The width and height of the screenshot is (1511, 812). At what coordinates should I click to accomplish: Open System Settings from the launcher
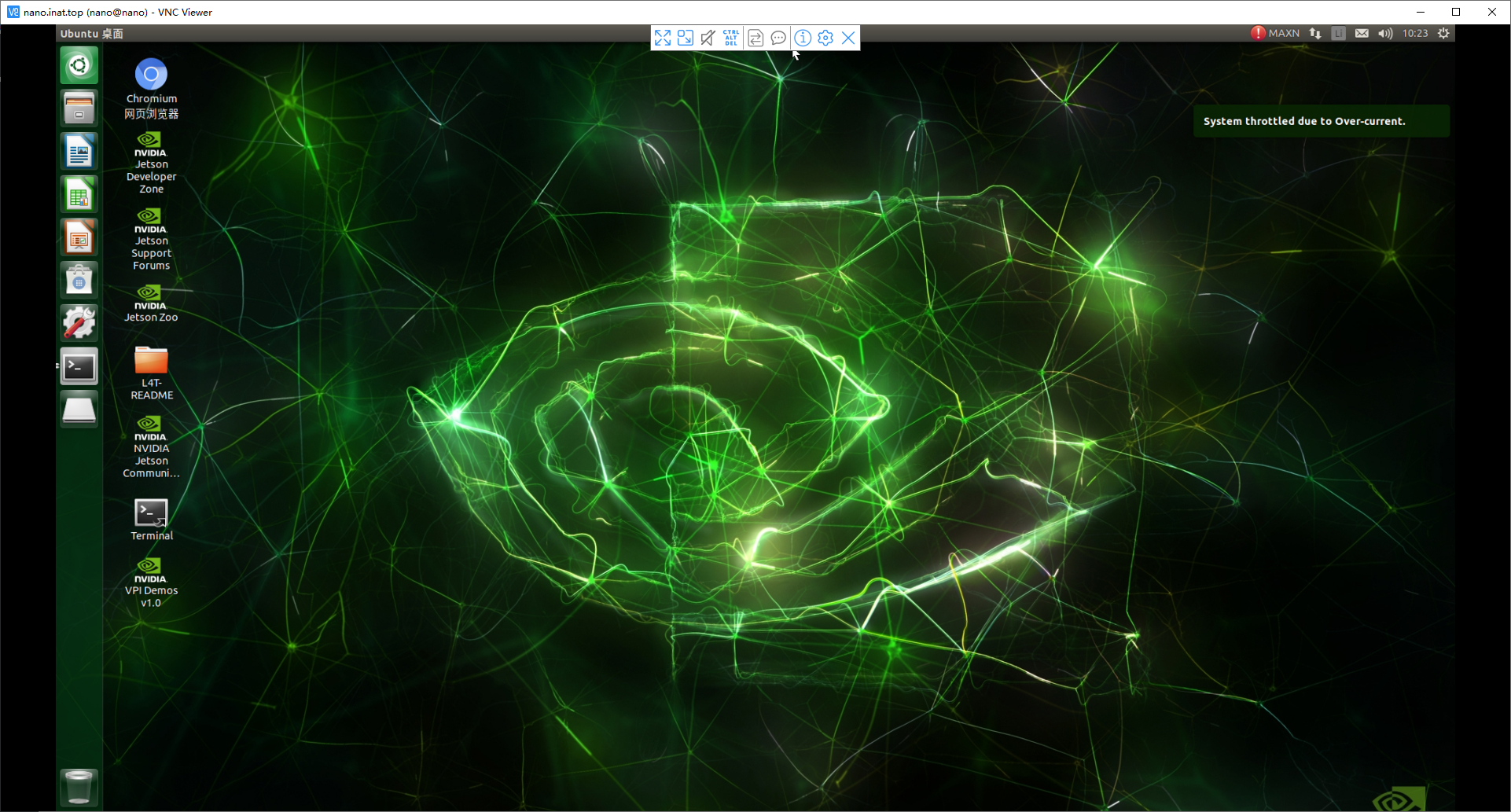click(x=79, y=323)
